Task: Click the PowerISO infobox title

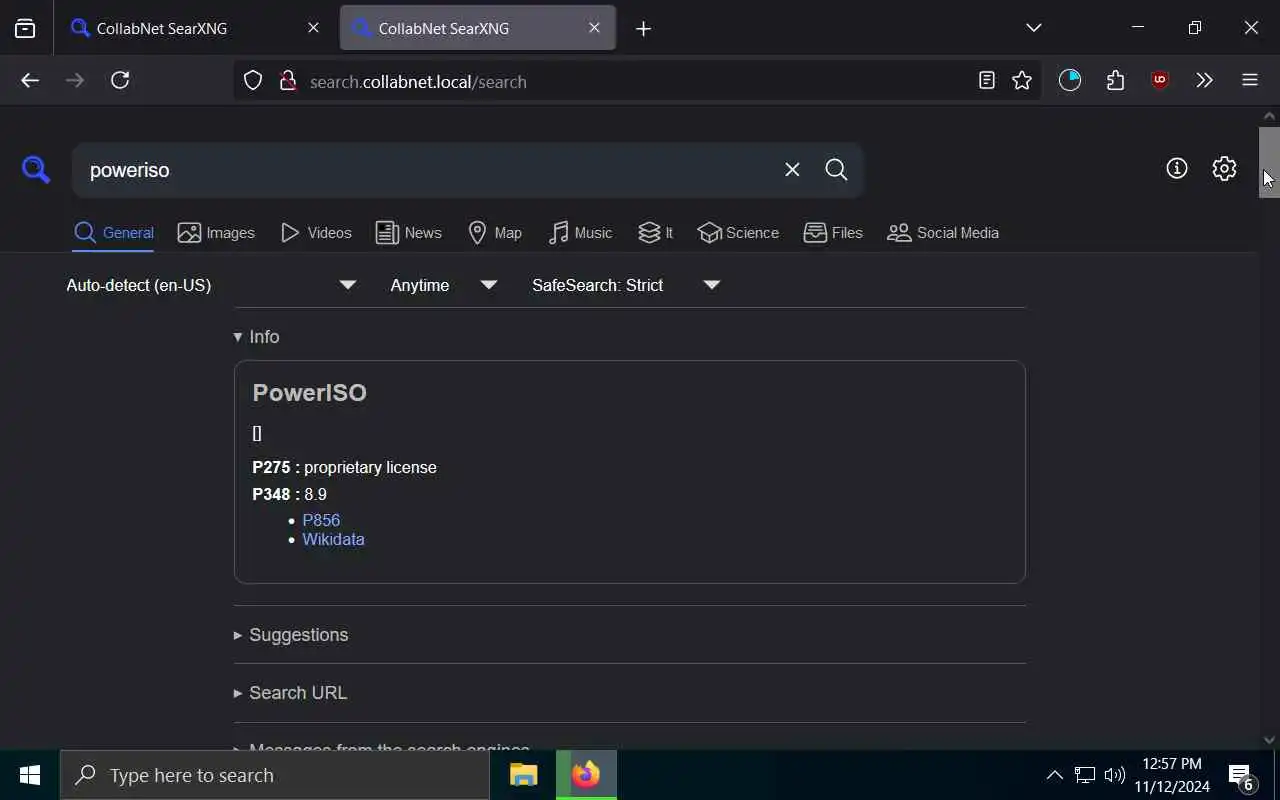Action: pos(309,393)
